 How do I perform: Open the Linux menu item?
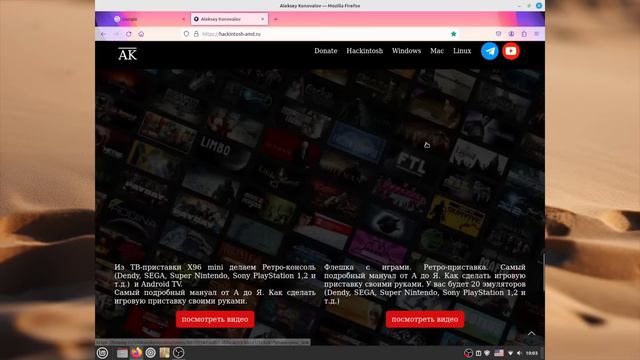pos(462,51)
